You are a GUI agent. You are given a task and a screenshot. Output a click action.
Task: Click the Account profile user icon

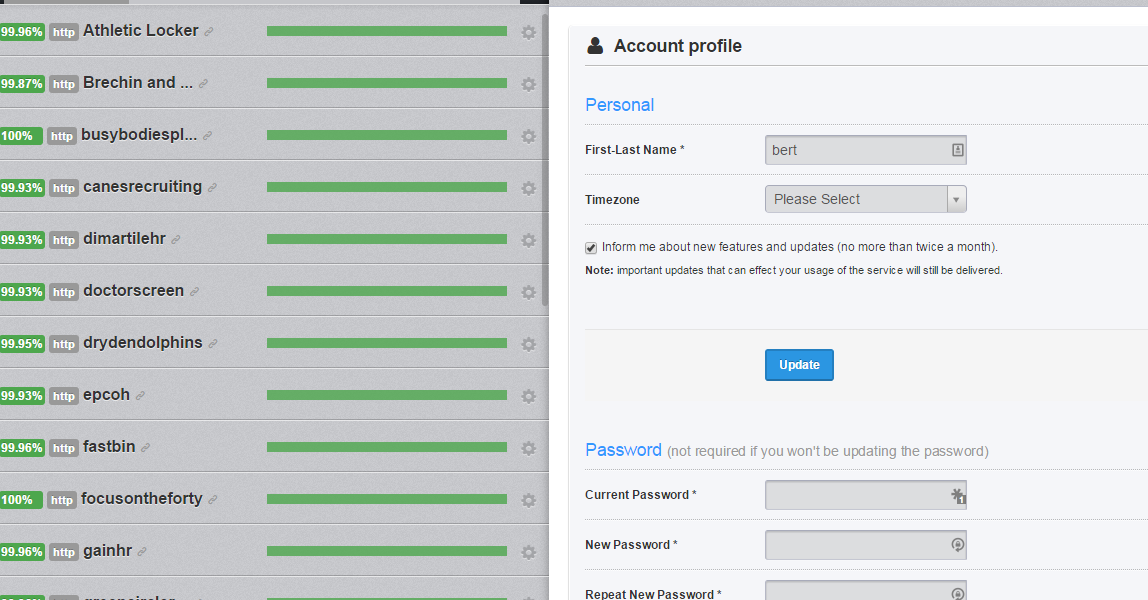pos(595,46)
